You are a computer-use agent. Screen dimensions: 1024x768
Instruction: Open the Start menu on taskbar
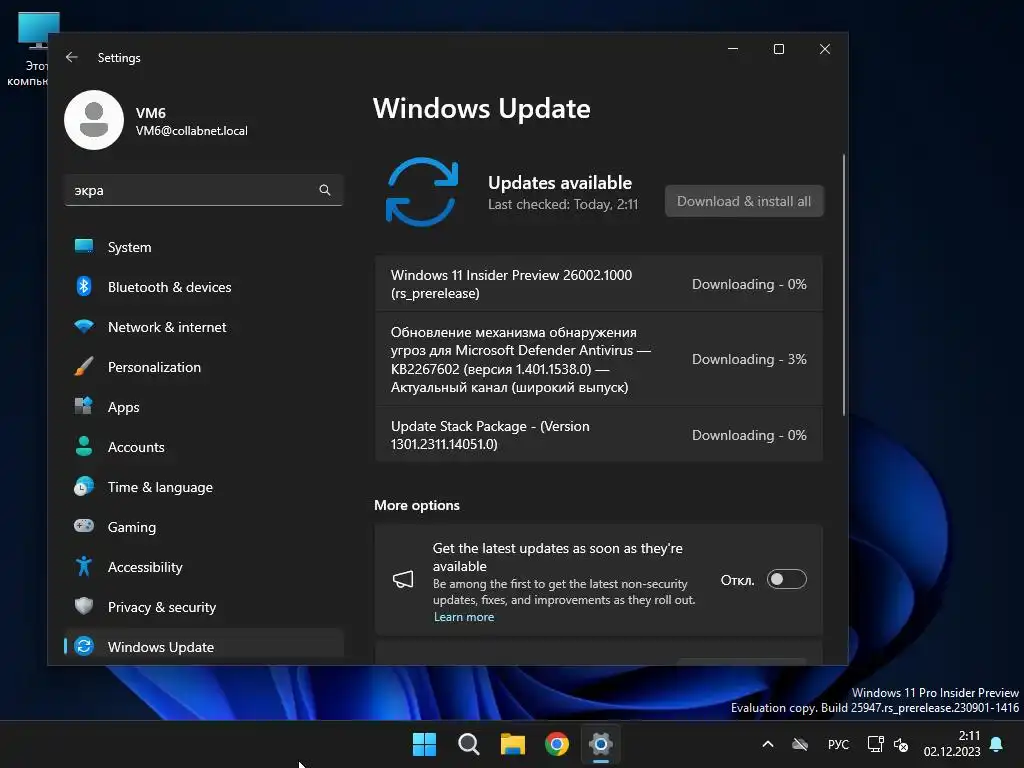point(424,744)
